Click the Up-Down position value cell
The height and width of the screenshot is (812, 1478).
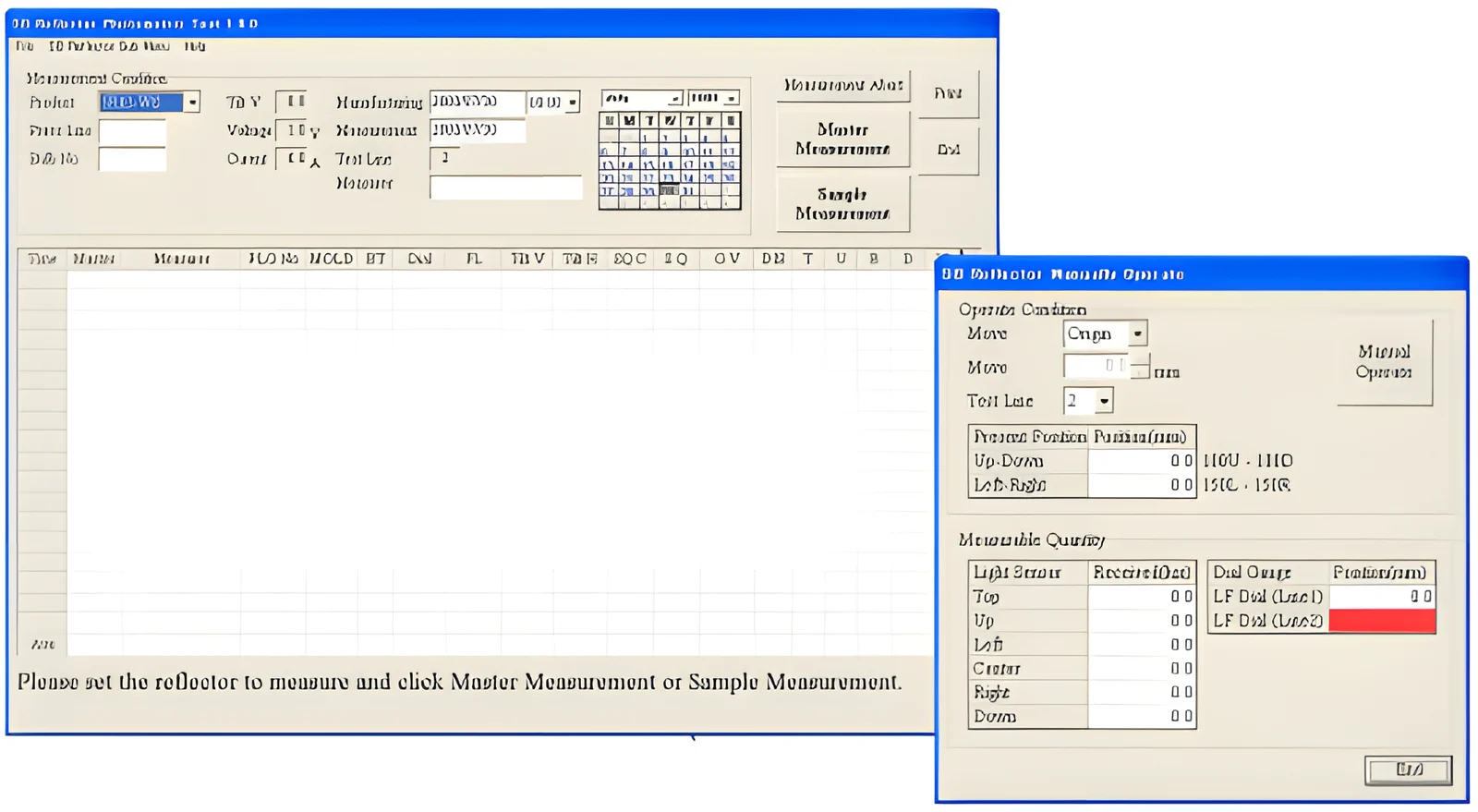(1142, 461)
